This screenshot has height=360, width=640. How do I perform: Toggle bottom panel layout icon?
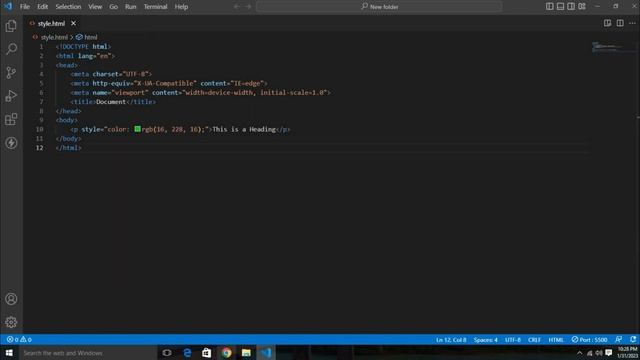(560, 7)
